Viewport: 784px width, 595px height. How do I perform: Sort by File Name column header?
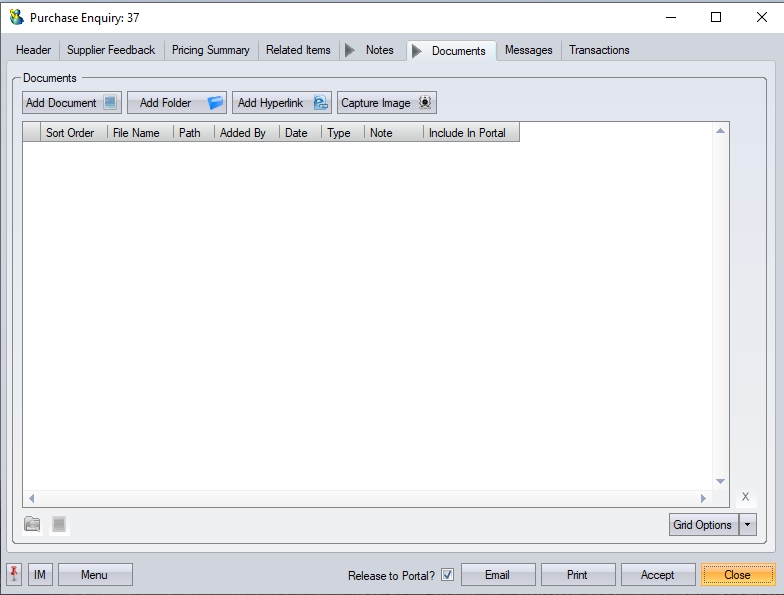(140, 133)
